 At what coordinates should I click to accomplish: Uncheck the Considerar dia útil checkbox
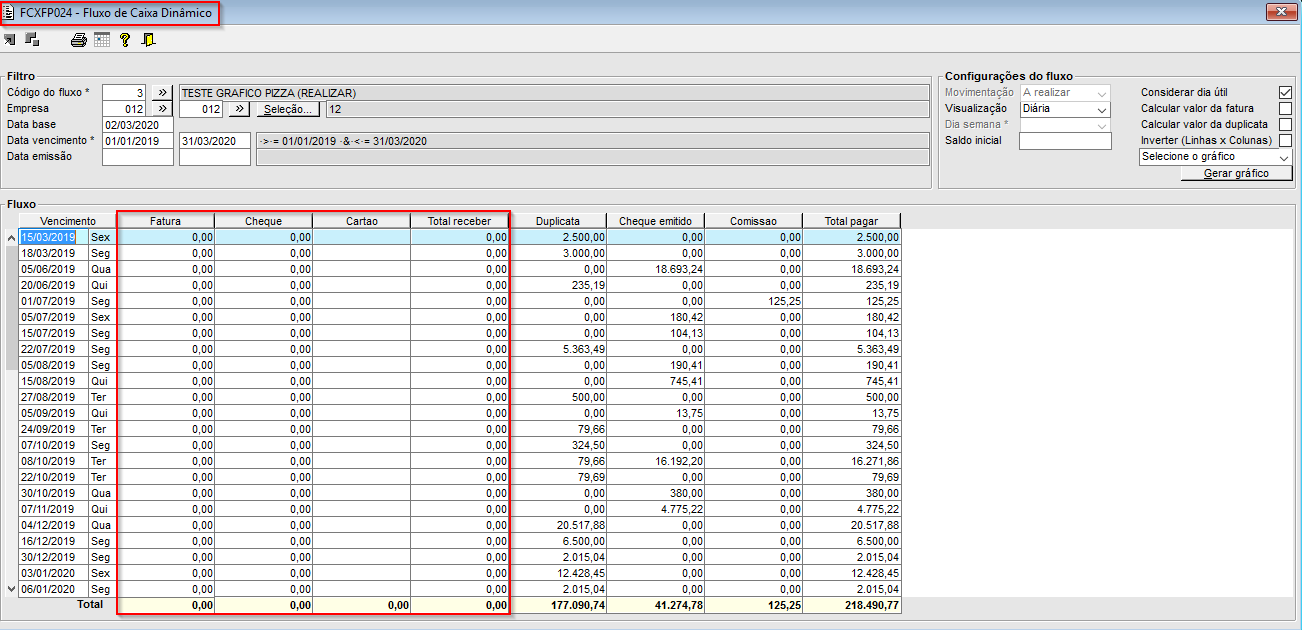1285,93
